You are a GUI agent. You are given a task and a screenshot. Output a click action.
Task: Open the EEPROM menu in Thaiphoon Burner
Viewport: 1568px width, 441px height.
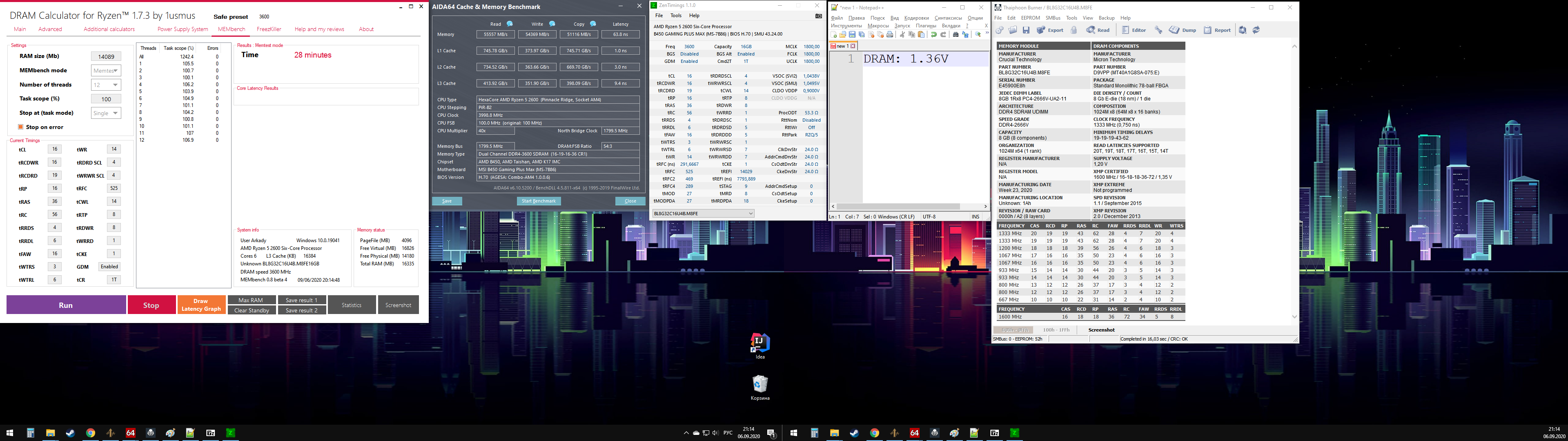coord(1030,18)
